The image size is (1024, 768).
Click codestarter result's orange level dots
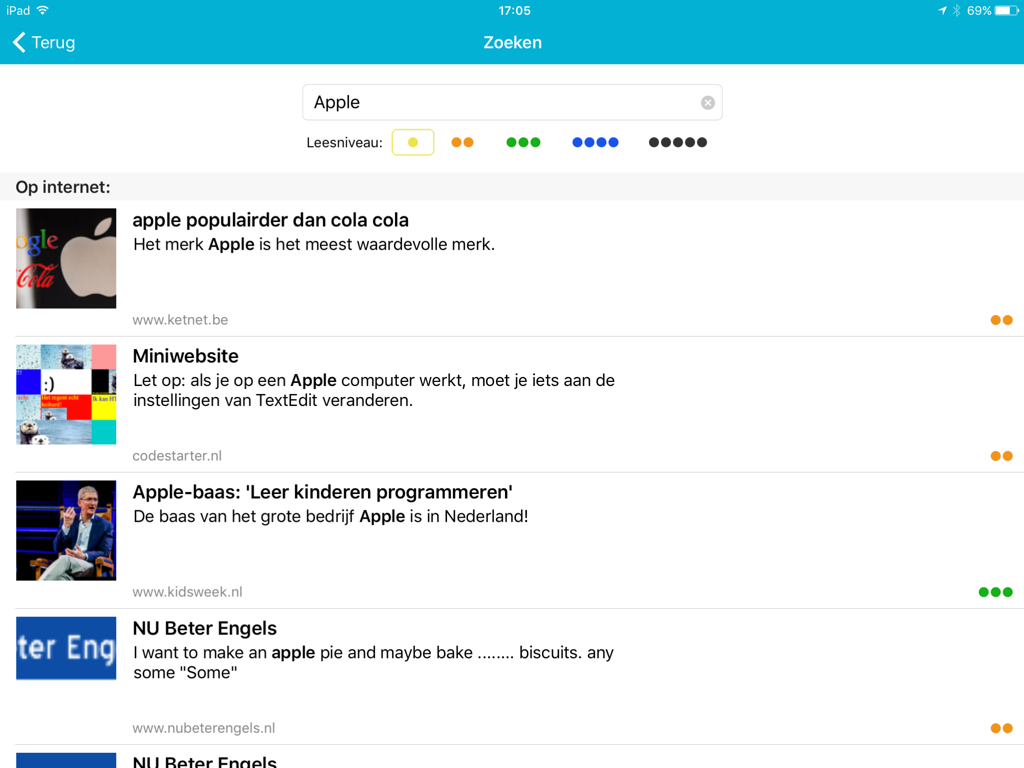click(x=1001, y=456)
